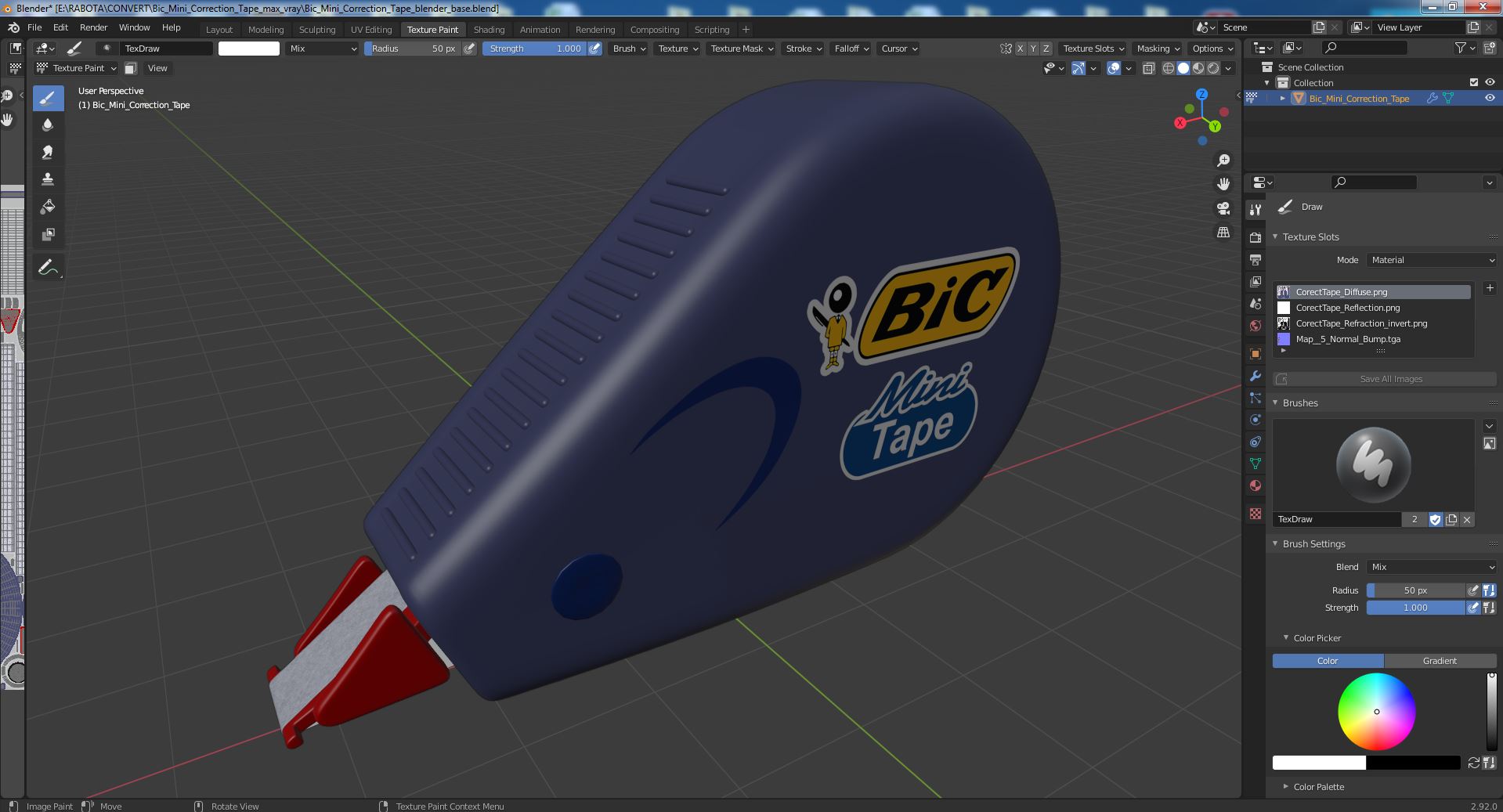Select the Smear tool

48,153
